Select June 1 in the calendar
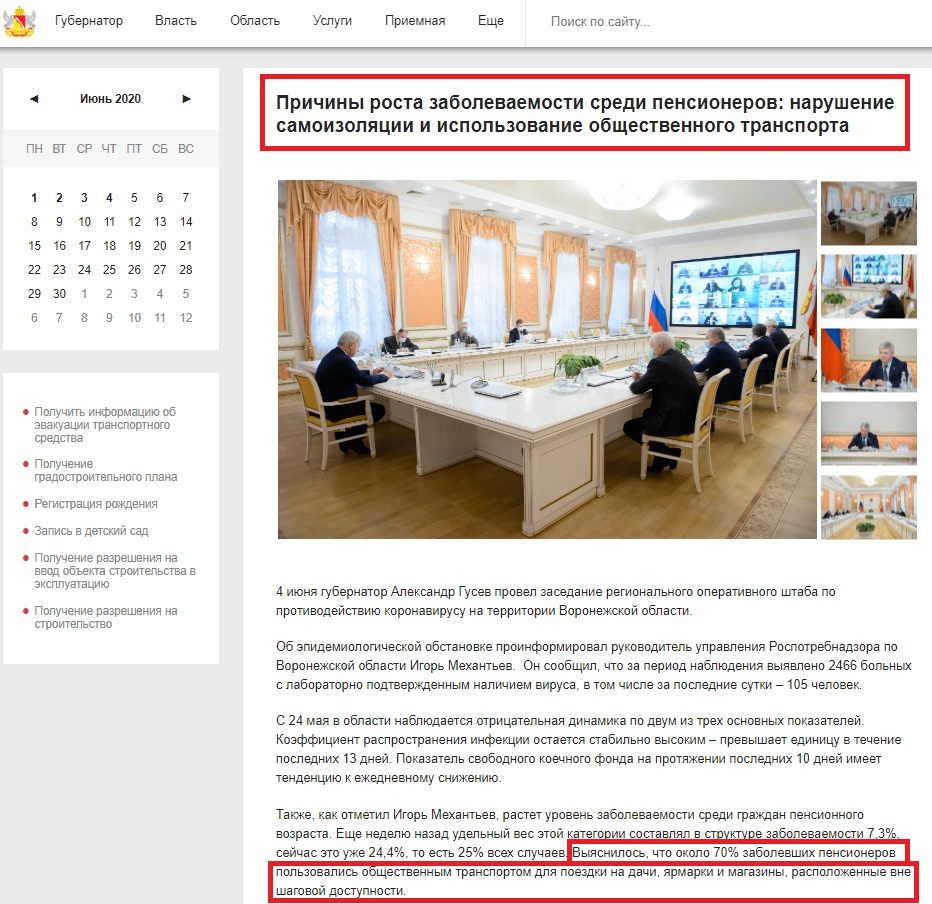This screenshot has height=904, width=932. pos(34,197)
